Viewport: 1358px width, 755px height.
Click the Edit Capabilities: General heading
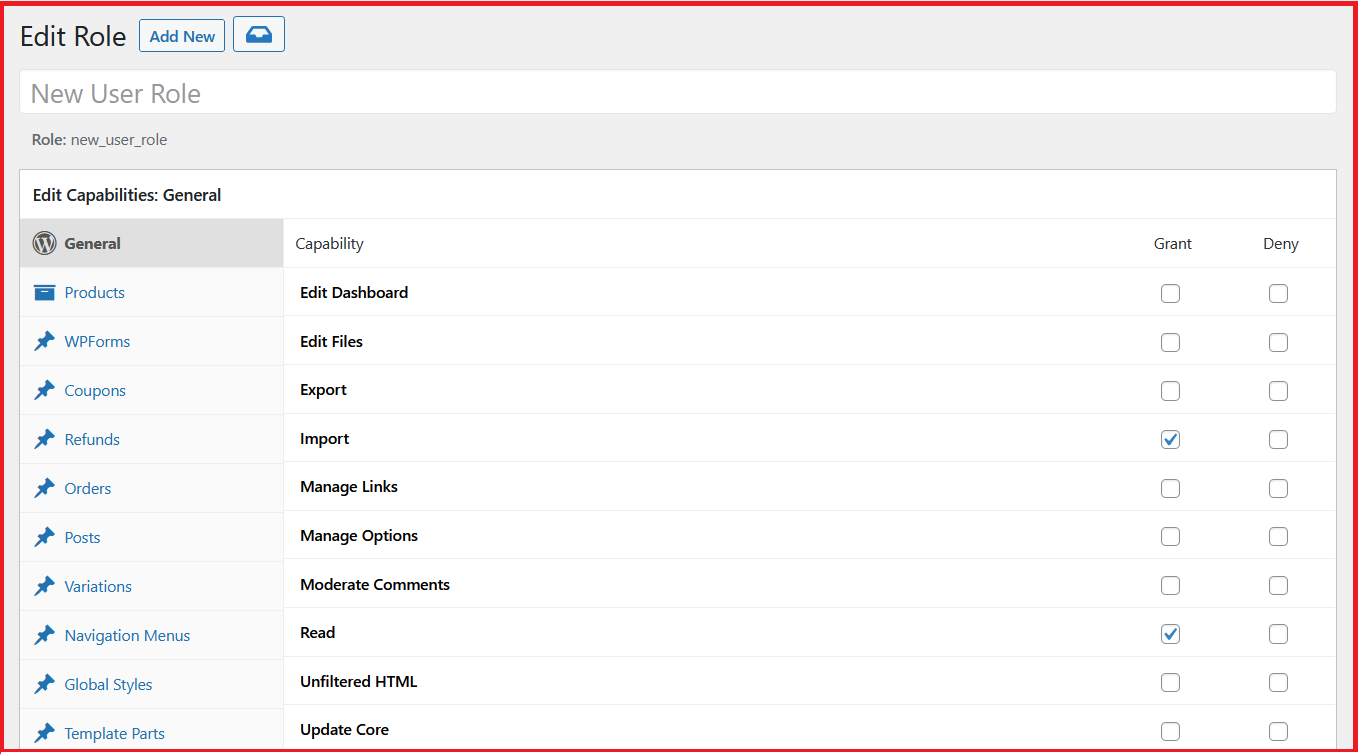tap(127, 195)
